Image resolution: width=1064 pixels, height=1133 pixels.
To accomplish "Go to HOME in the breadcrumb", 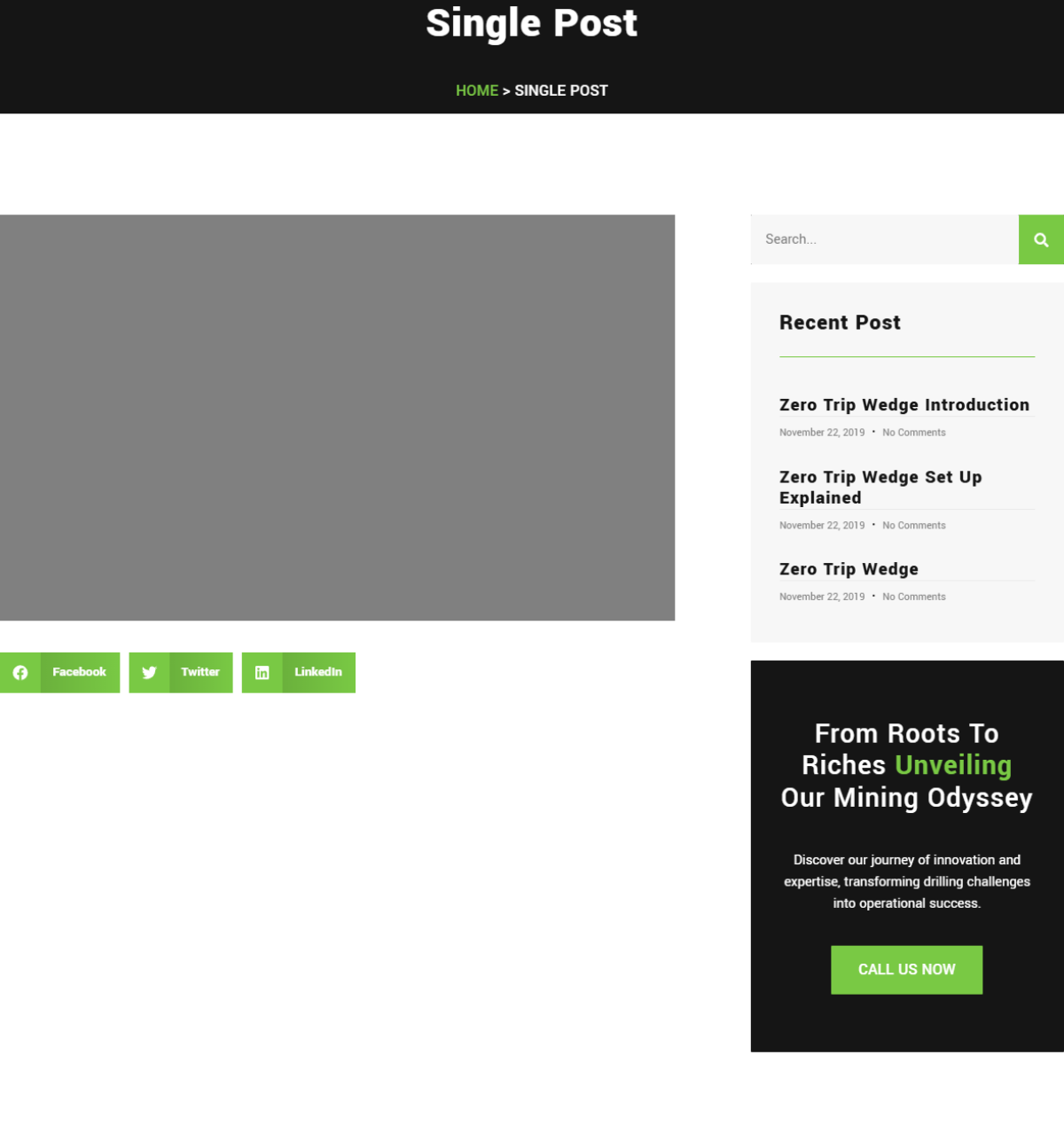I will pos(476,90).
